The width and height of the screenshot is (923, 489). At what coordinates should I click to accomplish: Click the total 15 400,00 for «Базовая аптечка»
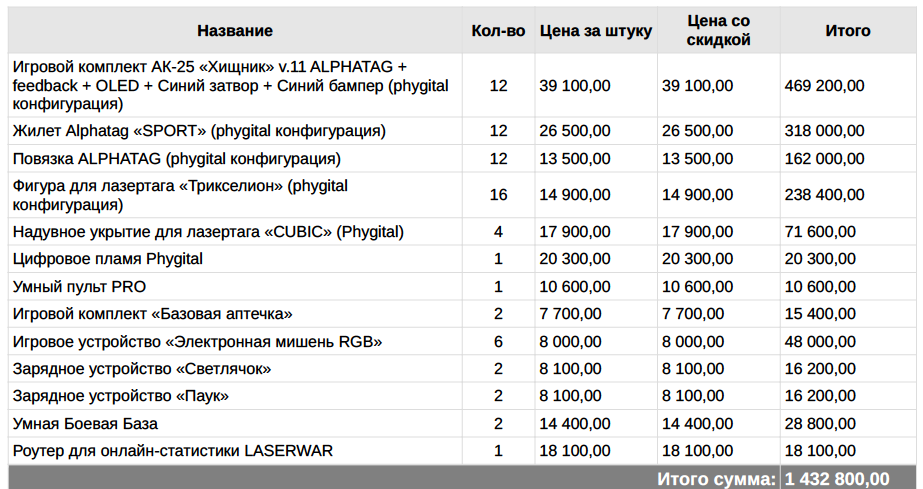[x=820, y=314]
